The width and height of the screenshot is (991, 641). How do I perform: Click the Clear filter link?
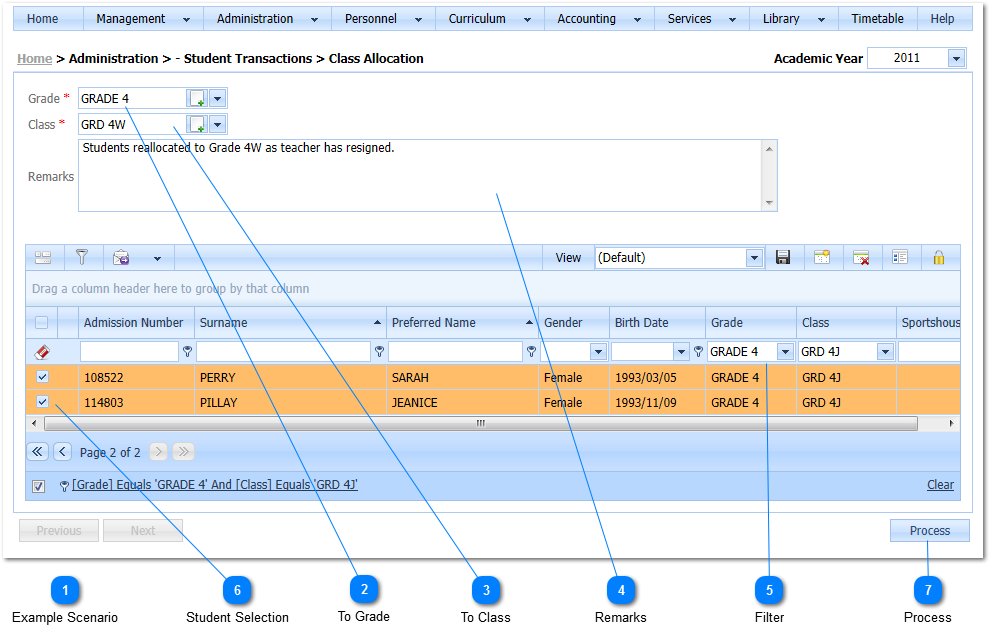[x=940, y=485]
